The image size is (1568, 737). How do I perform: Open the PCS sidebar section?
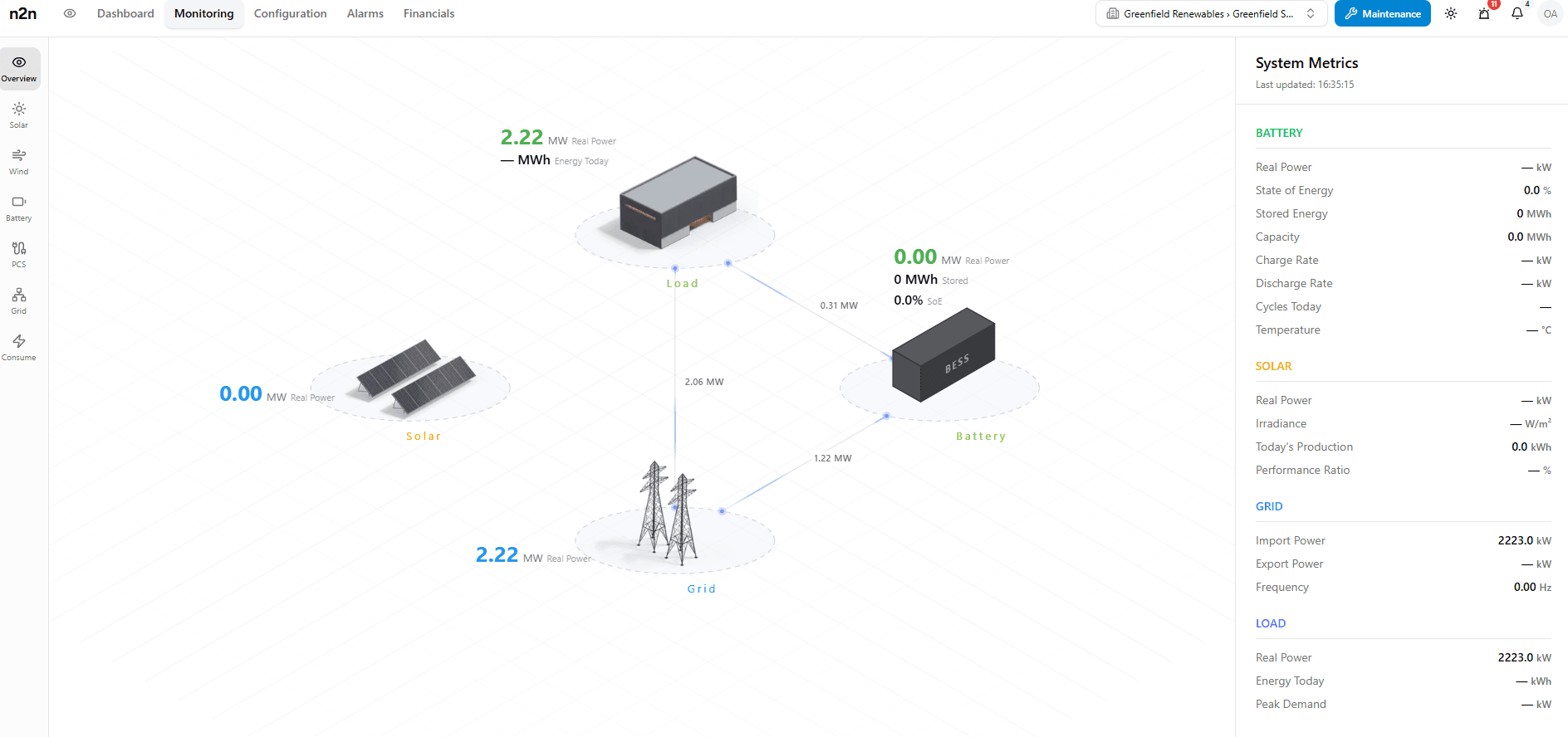pos(19,254)
